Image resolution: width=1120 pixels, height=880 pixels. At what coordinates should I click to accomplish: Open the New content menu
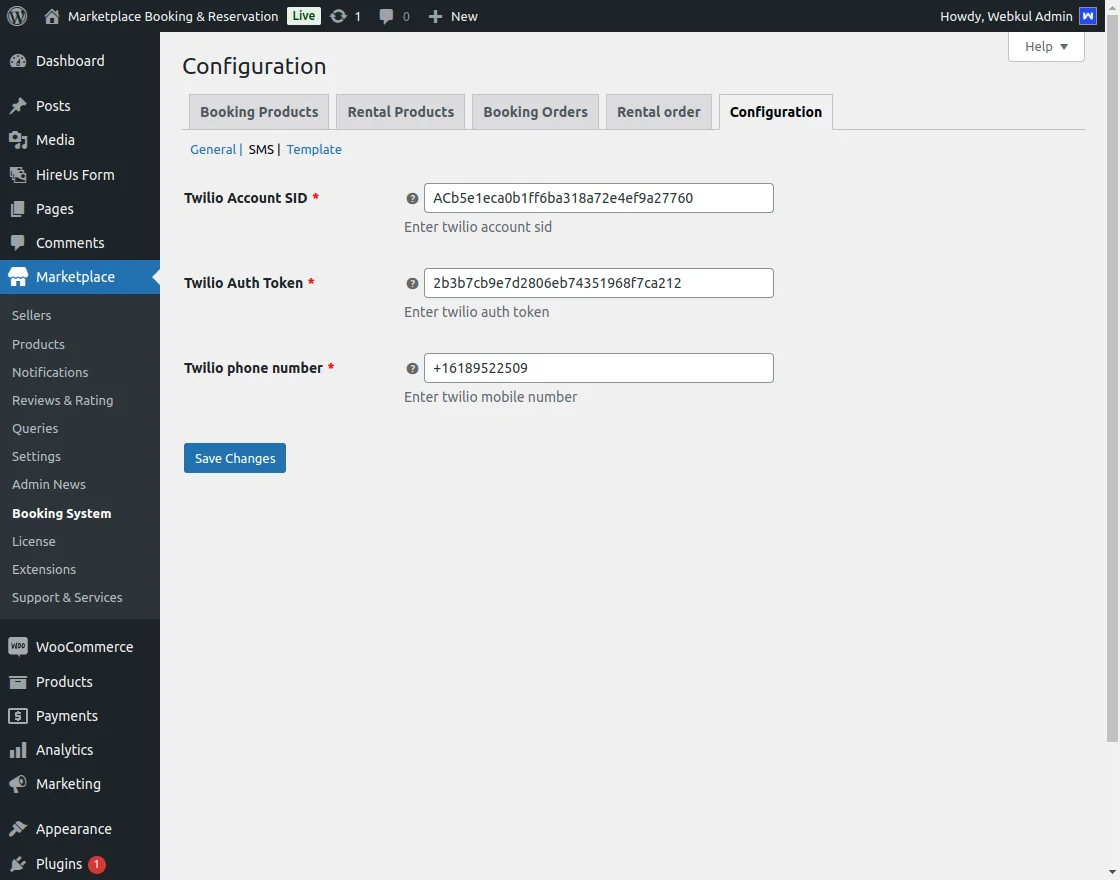point(453,16)
